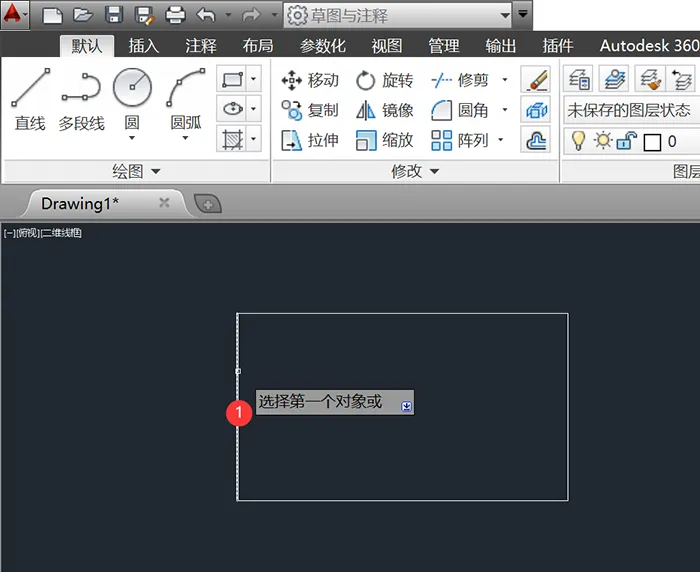The width and height of the screenshot is (700, 572).
Task: Activate the Mirror (镜像) tool
Action: tap(385, 110)
